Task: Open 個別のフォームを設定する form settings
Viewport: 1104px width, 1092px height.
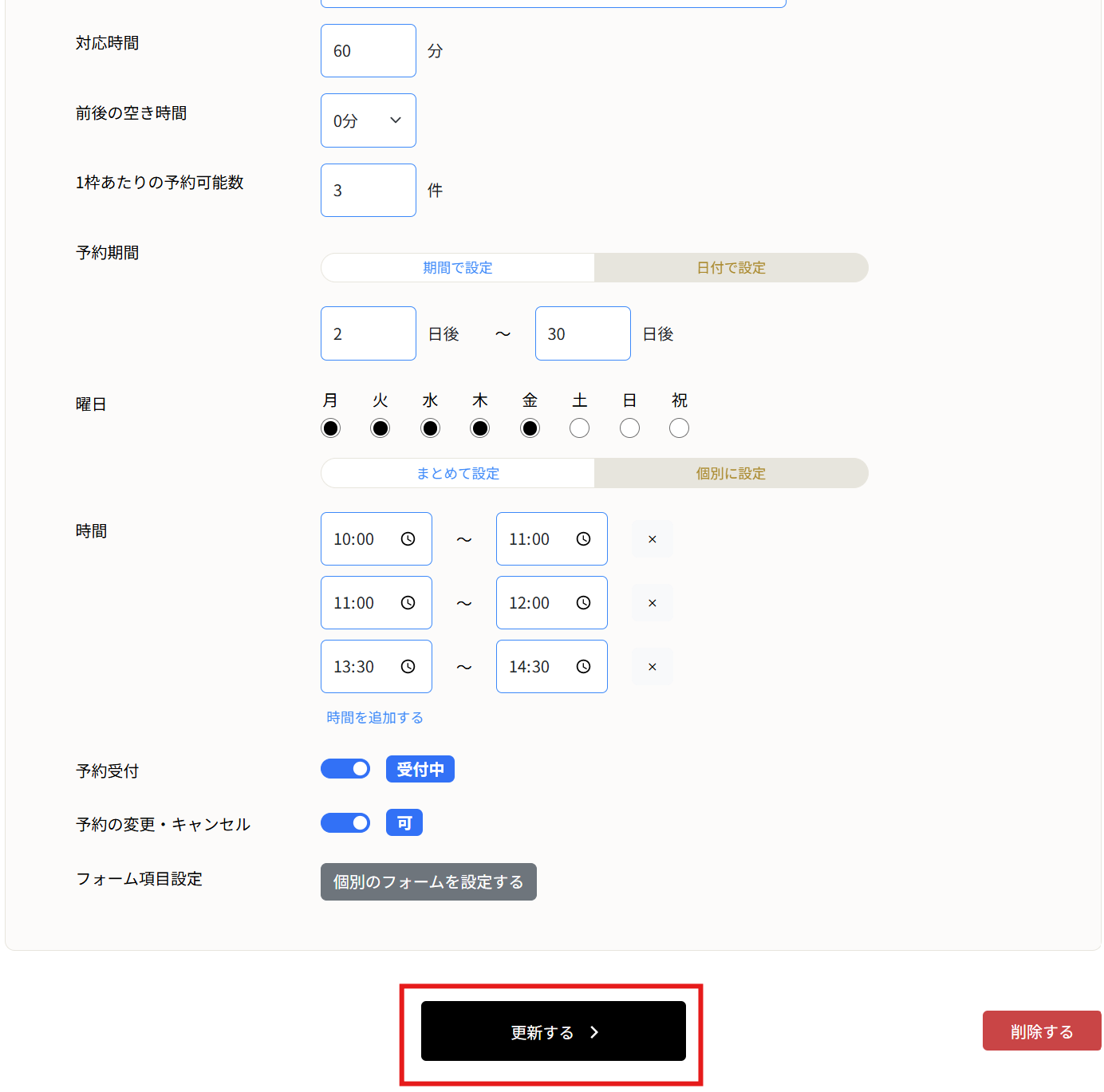Action: pyautogui.click(x=428, y=881)
